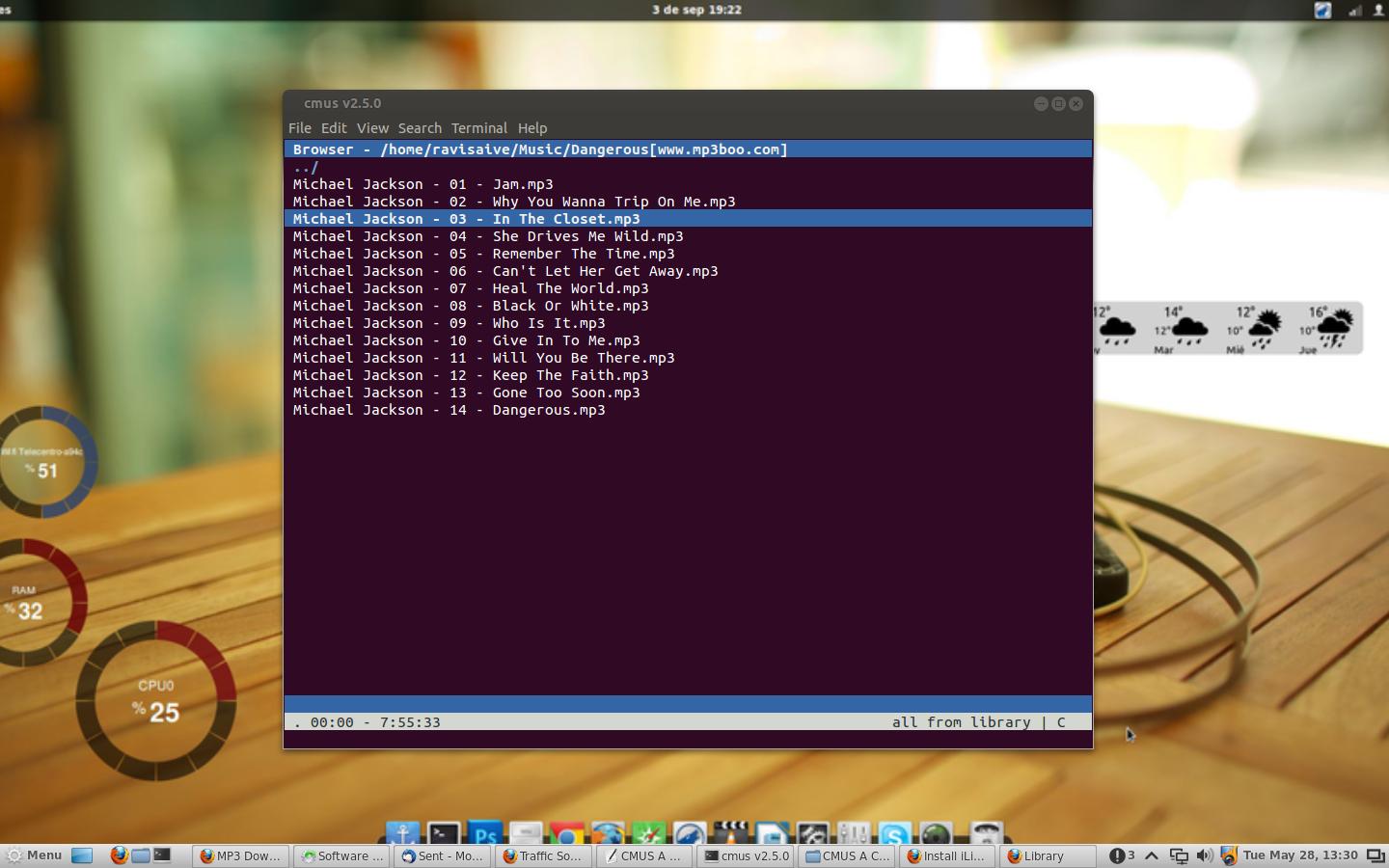Viewport: 1389px width, 868px height.
Task: Open the Search menu in the terminal window
Action: [420, 128]
